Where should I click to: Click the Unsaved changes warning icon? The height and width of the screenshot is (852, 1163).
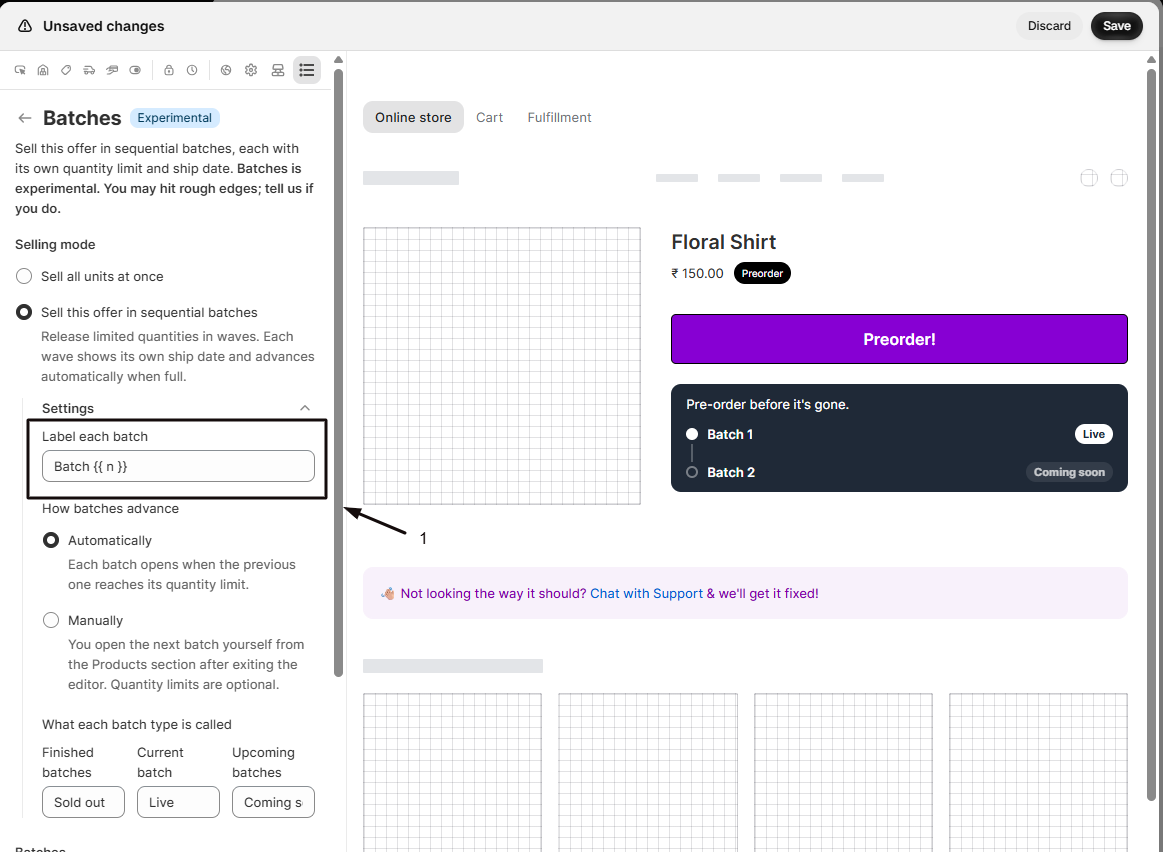25,26
